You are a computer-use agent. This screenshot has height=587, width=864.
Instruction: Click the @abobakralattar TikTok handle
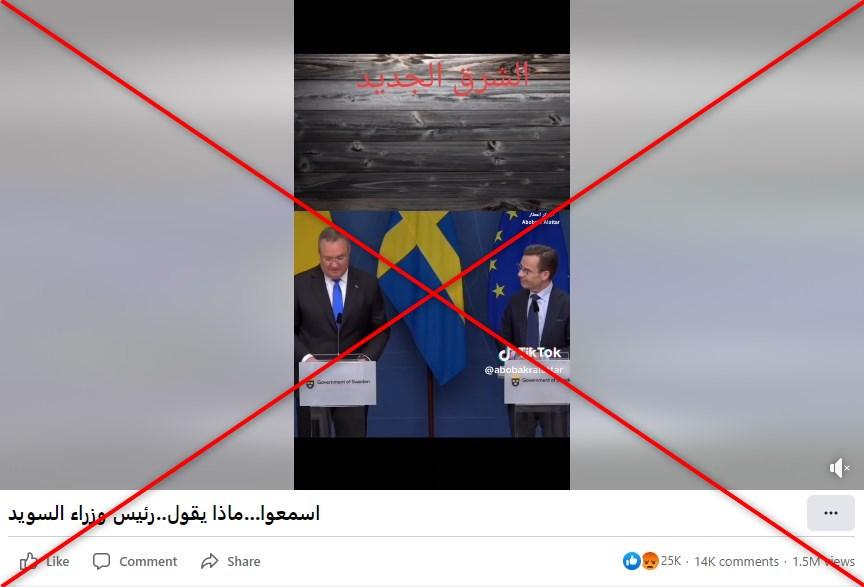[x=524, y=370]
